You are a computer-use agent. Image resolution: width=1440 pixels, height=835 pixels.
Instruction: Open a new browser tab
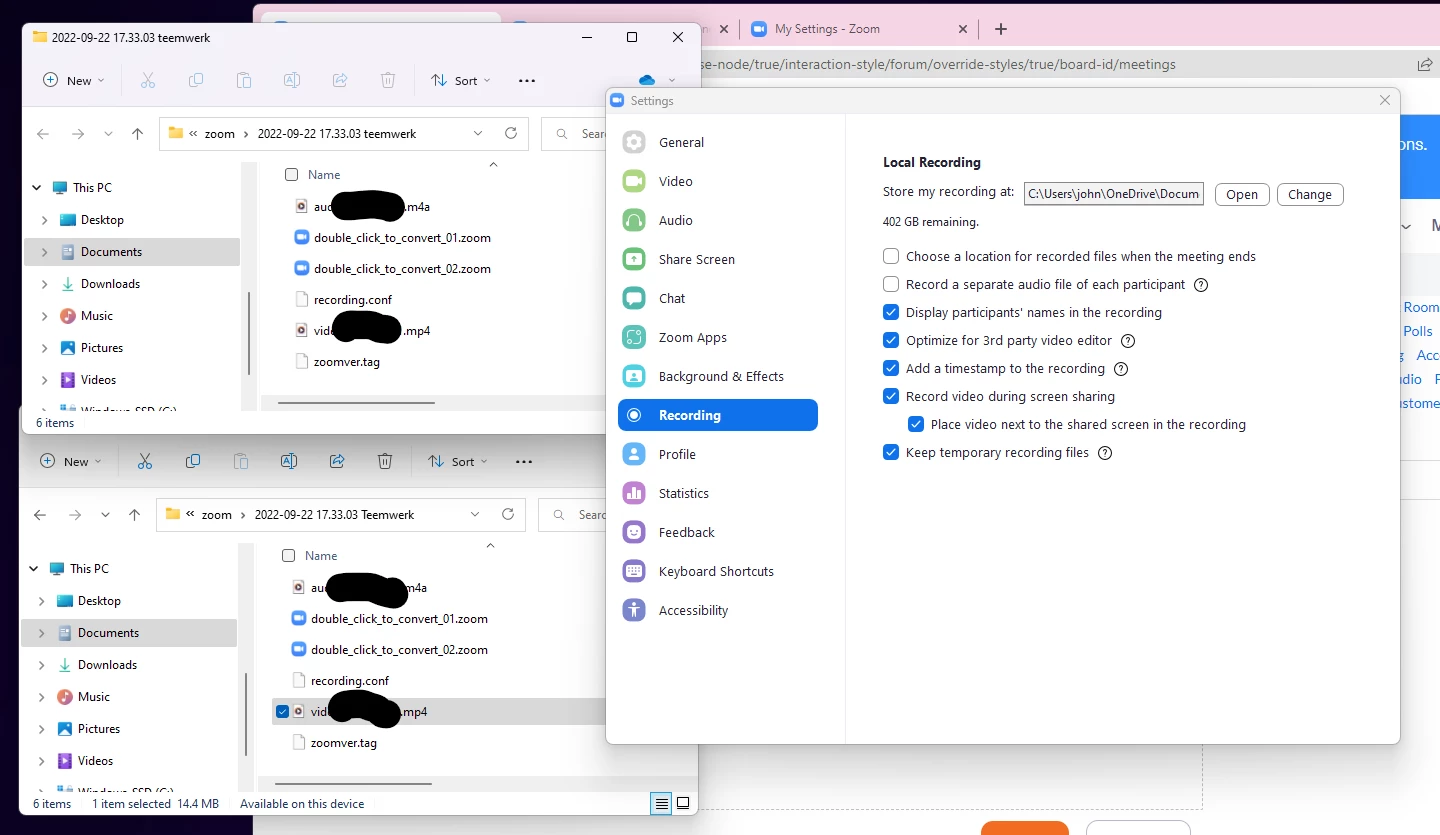pos(1001,29)
